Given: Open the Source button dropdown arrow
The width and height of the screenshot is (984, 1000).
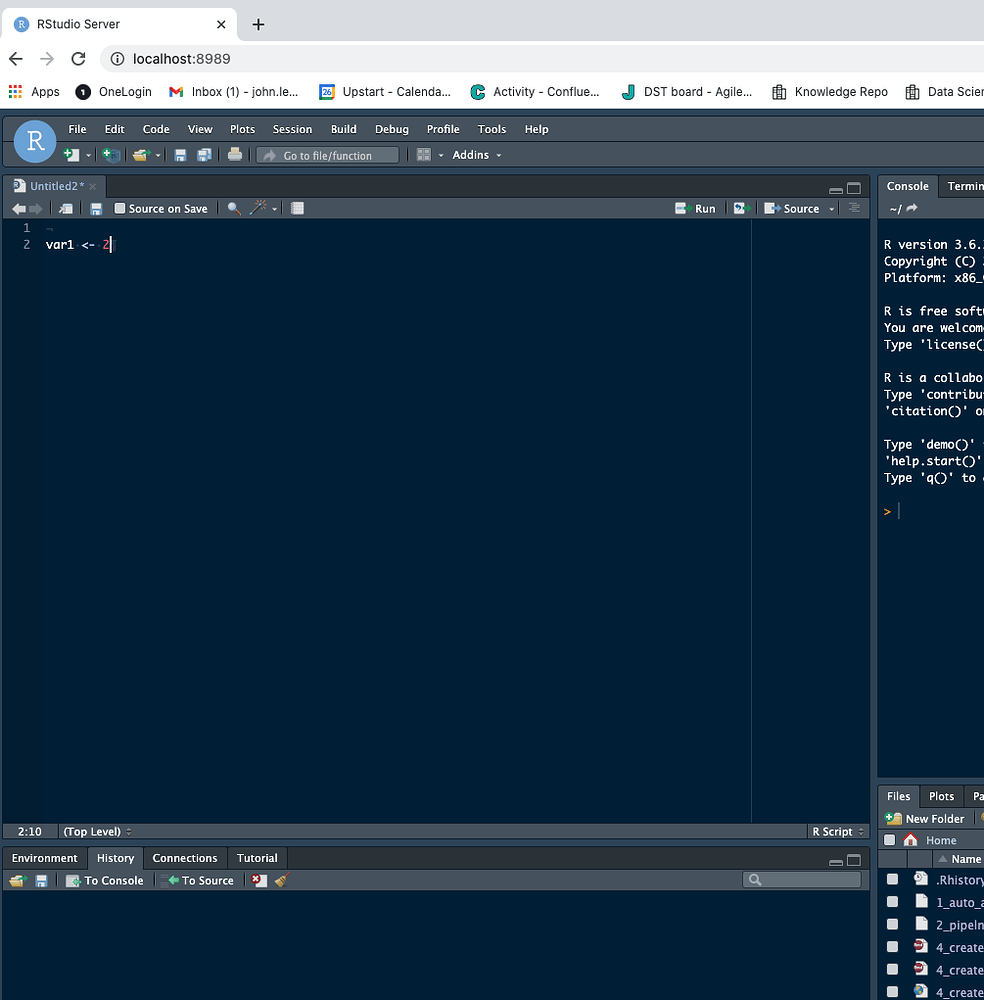Looking at the screenshot, I should 832,209.
